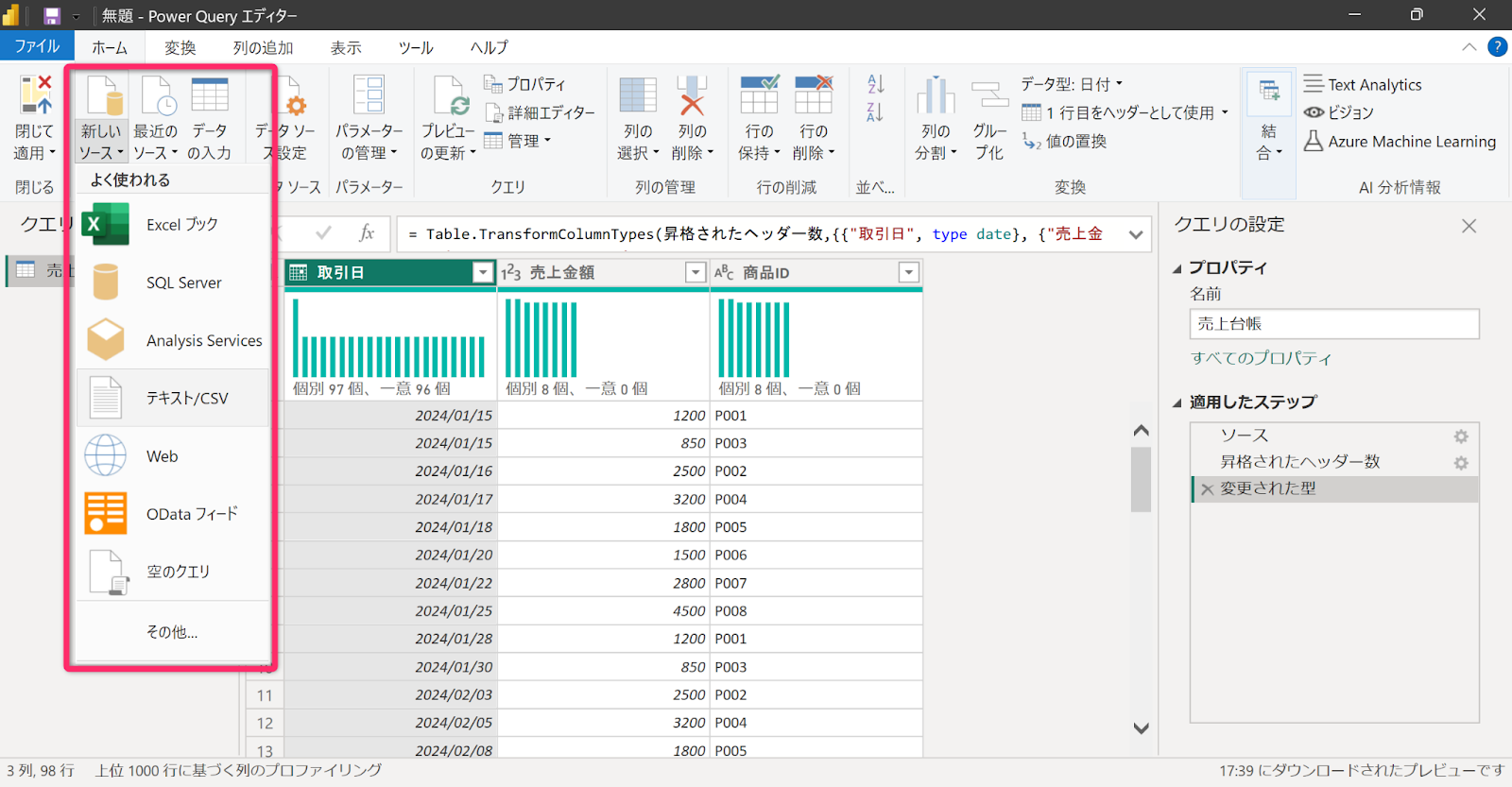Screen dimensions: 1512x787
Task: Choose 空のクエリ from source menu
Action: [x=173, y=572]
